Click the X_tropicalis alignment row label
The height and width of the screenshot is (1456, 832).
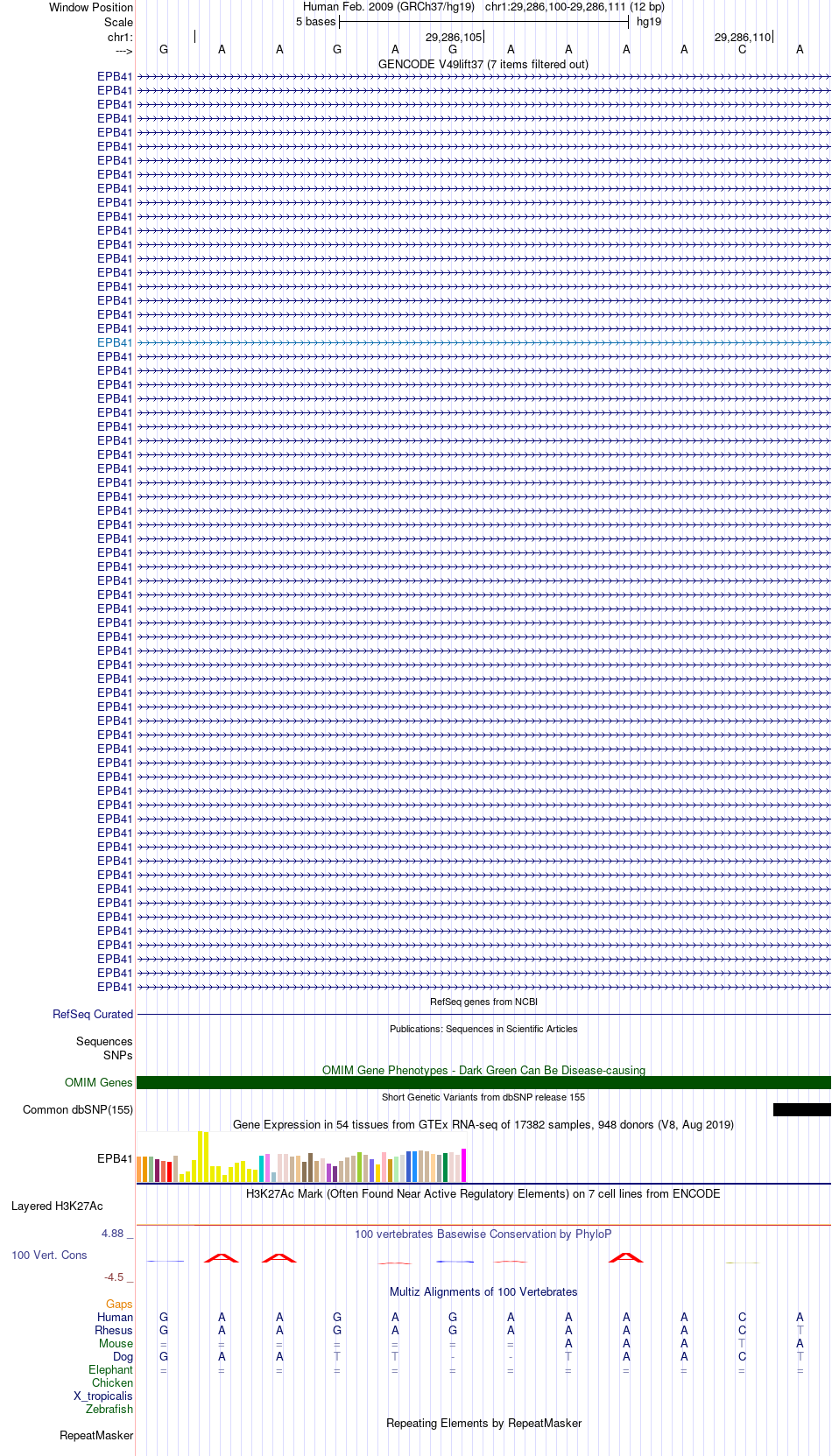click(x=103, y=1396)
